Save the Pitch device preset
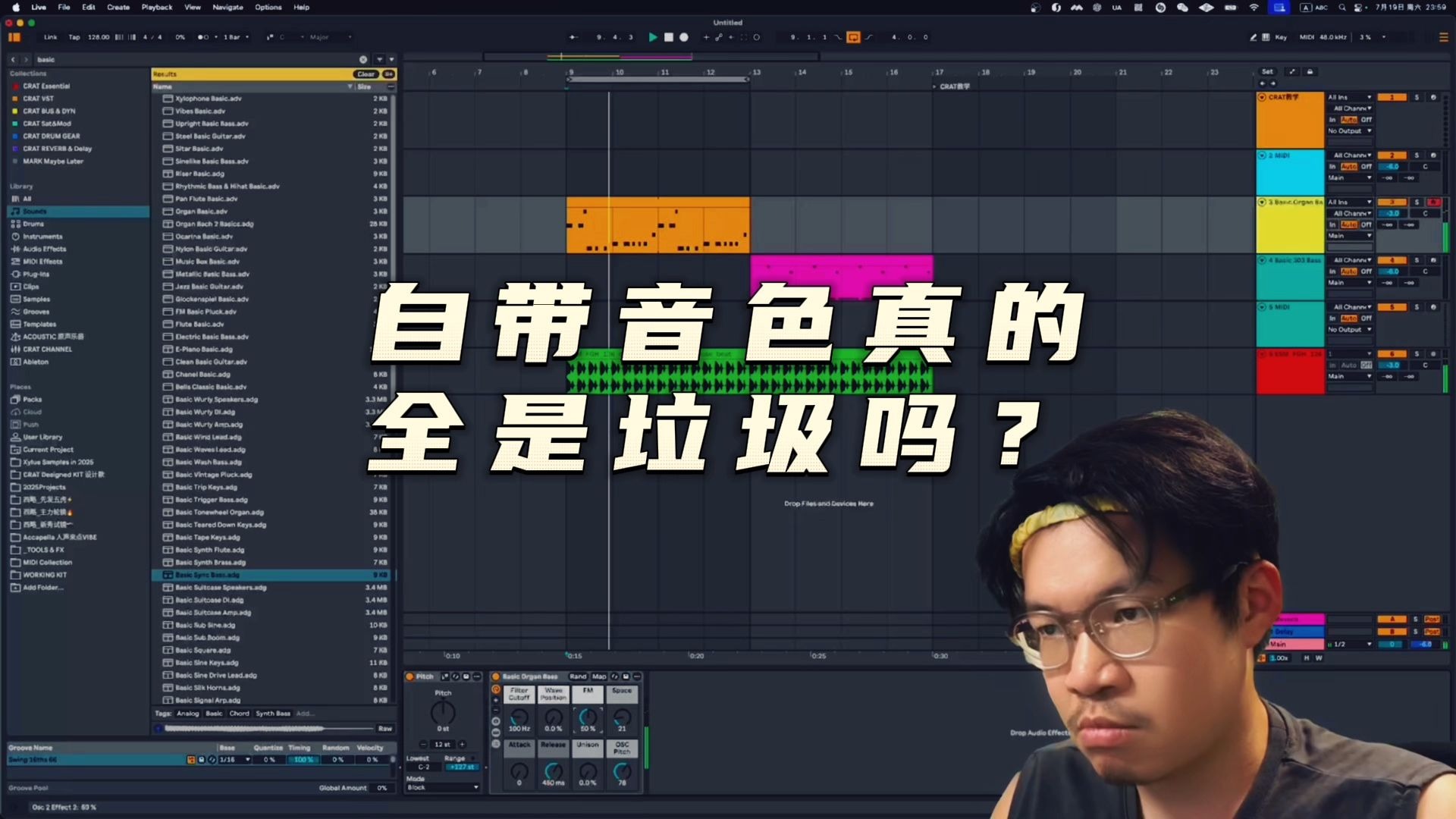Viewport: 1456px width, 819px height. tap(466, 676)
